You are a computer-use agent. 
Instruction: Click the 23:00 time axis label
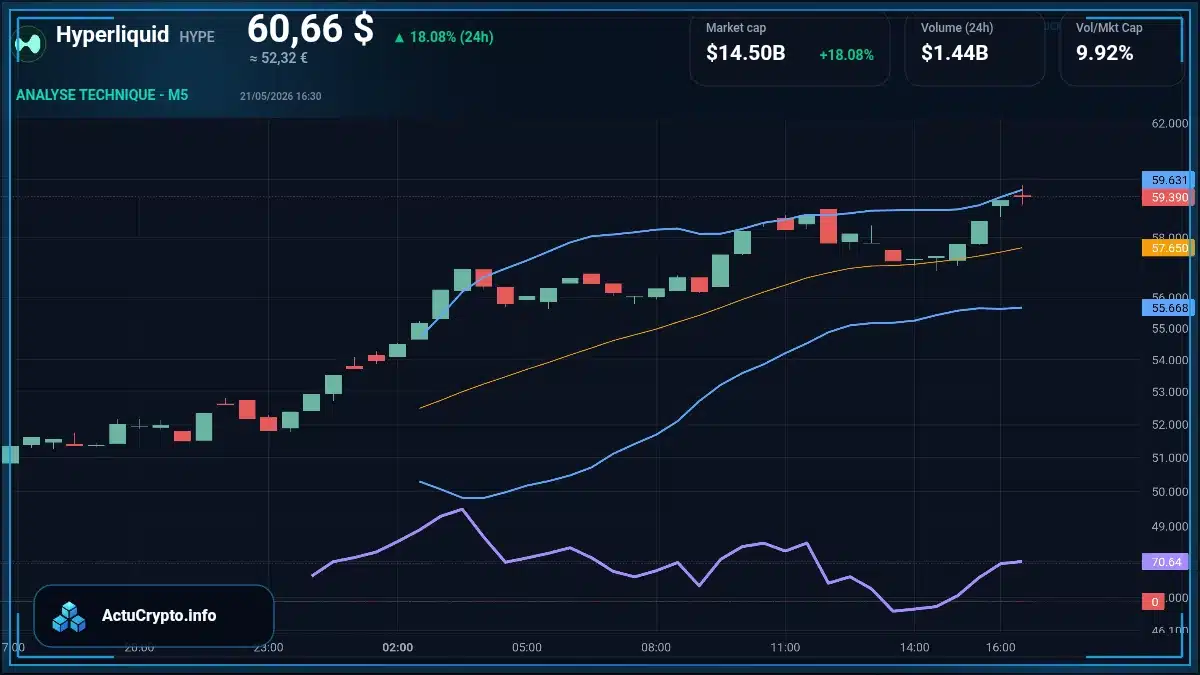pos(268,648)
